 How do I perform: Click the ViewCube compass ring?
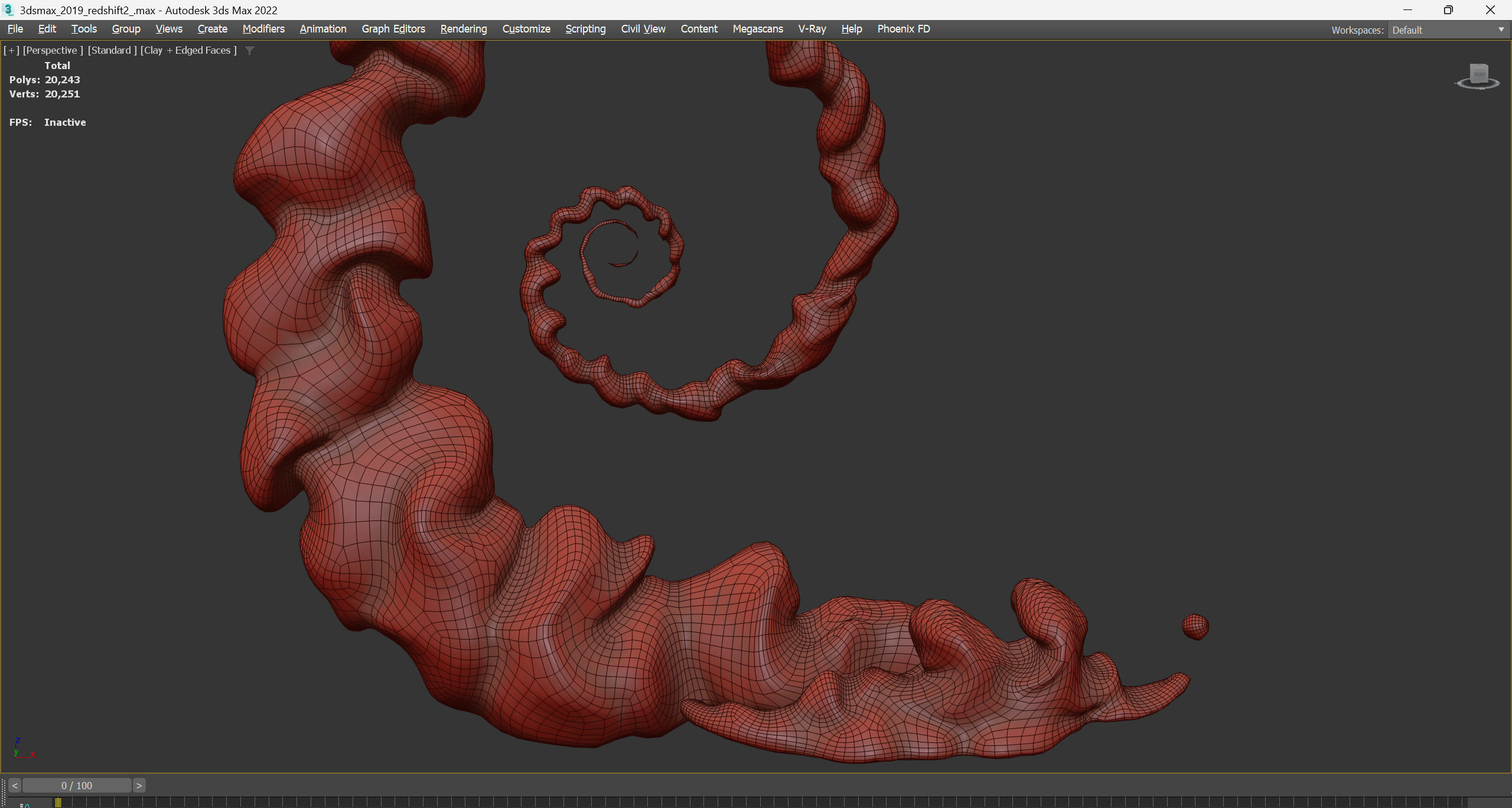(1461, 84)
